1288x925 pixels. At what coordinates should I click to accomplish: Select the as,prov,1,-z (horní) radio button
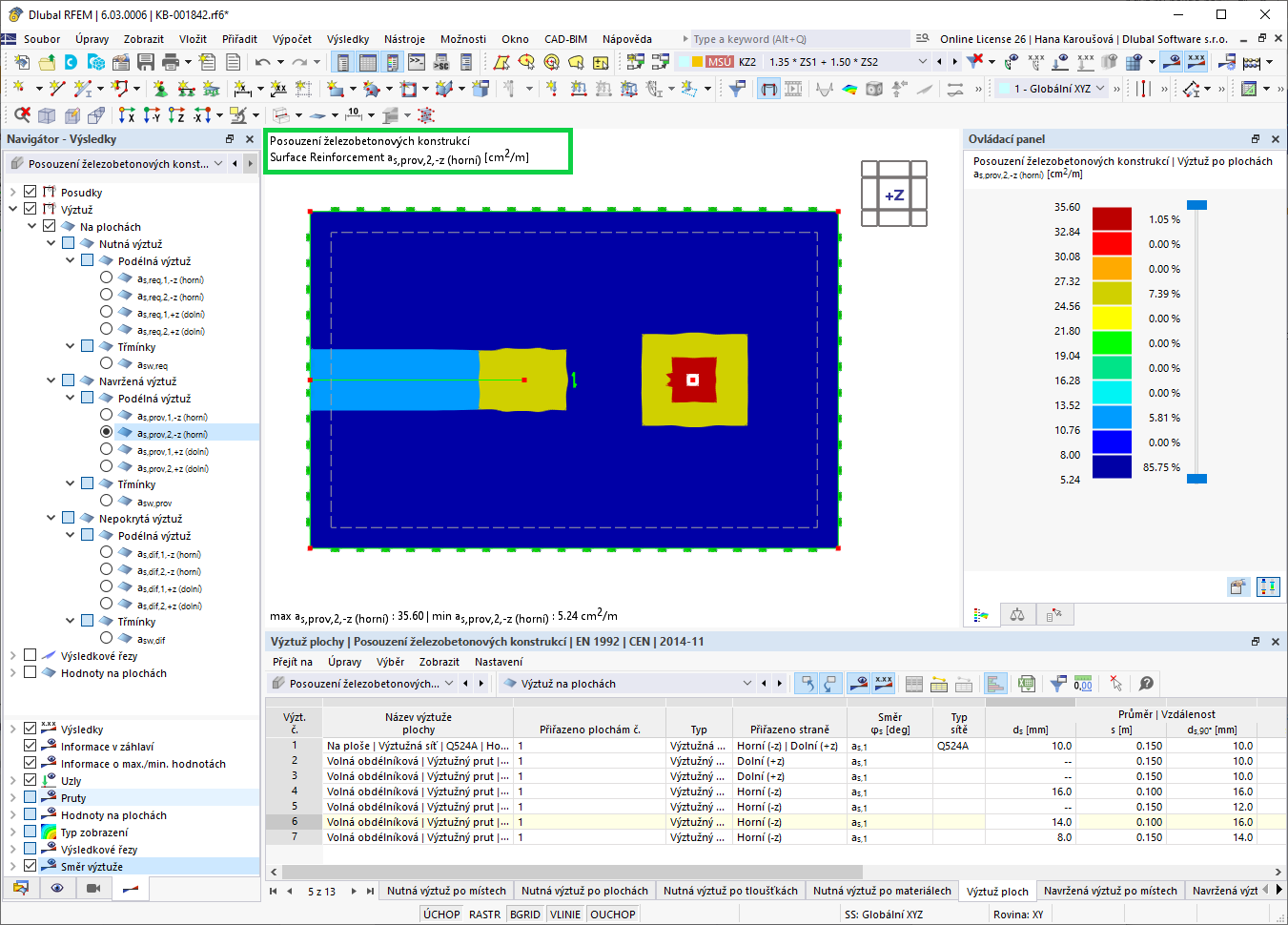[x=107, y=415]
